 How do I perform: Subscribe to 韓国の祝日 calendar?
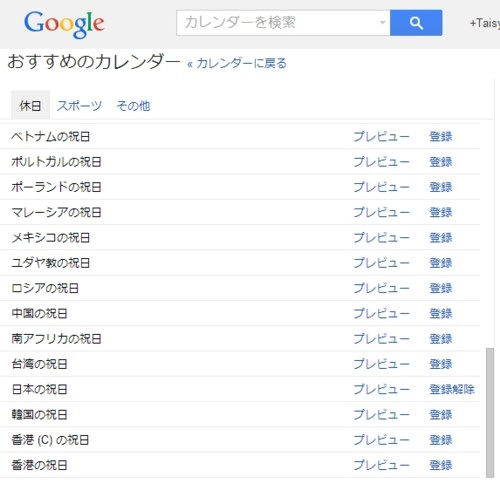point(441,415)
